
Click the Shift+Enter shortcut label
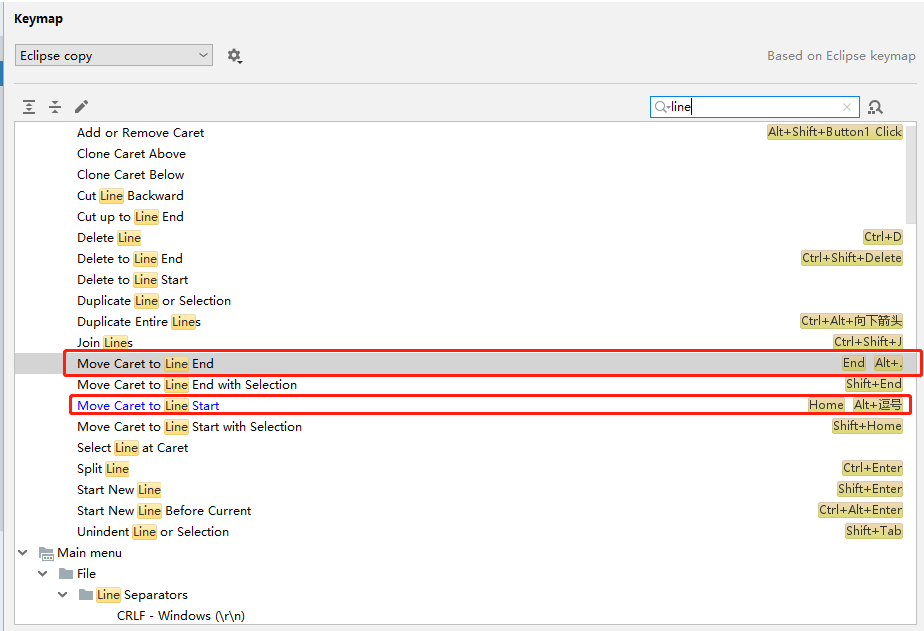point(870,489)
